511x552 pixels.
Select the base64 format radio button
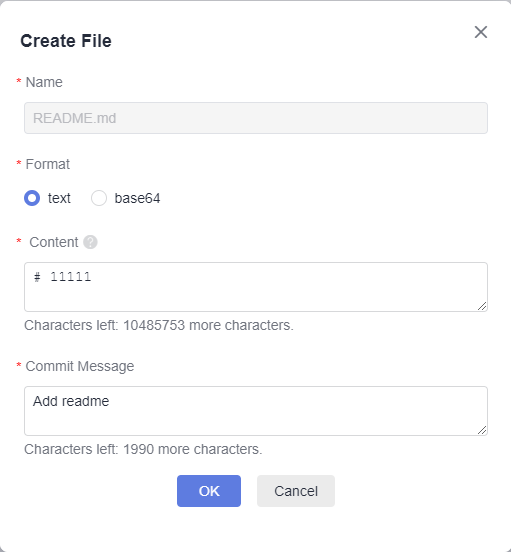99,198
